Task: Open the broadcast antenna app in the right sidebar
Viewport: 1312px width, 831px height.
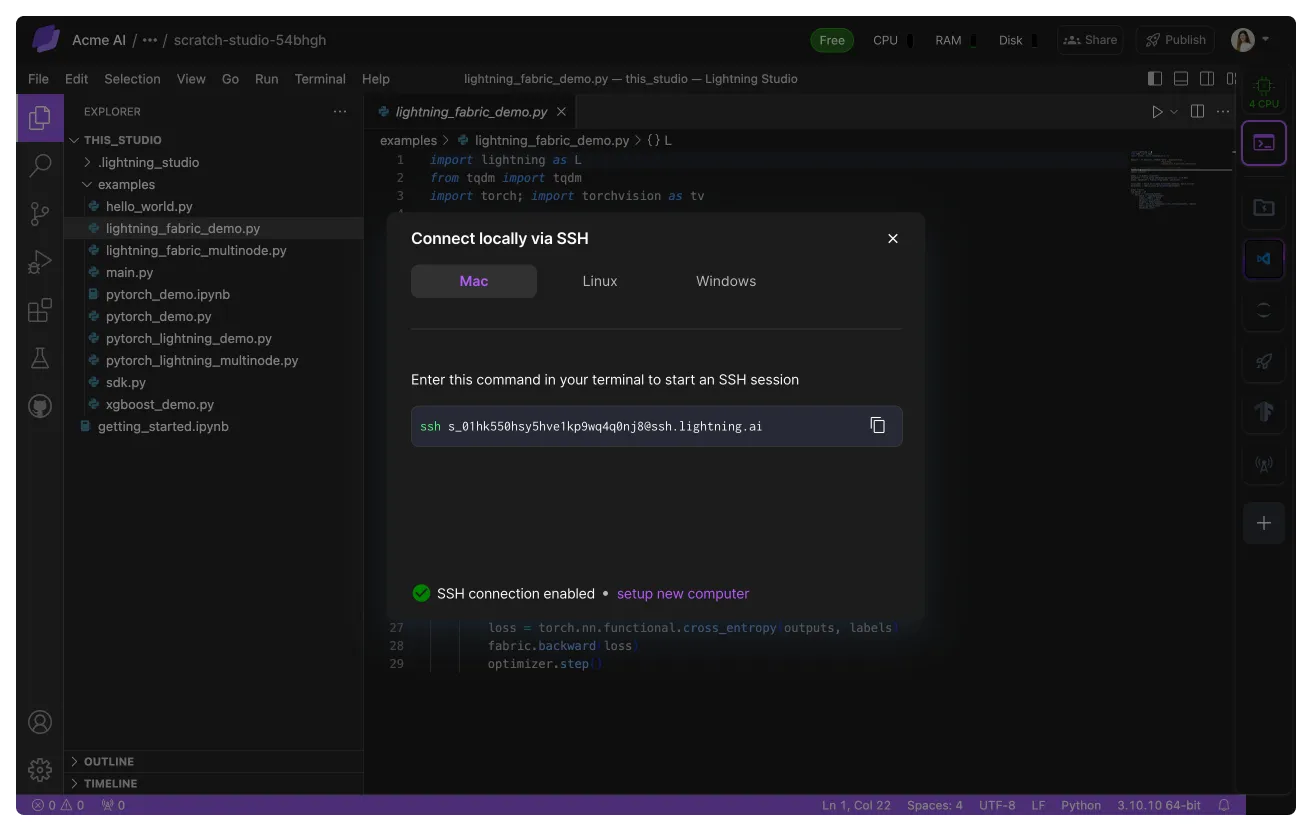Action: click(x=1264, y=463)
